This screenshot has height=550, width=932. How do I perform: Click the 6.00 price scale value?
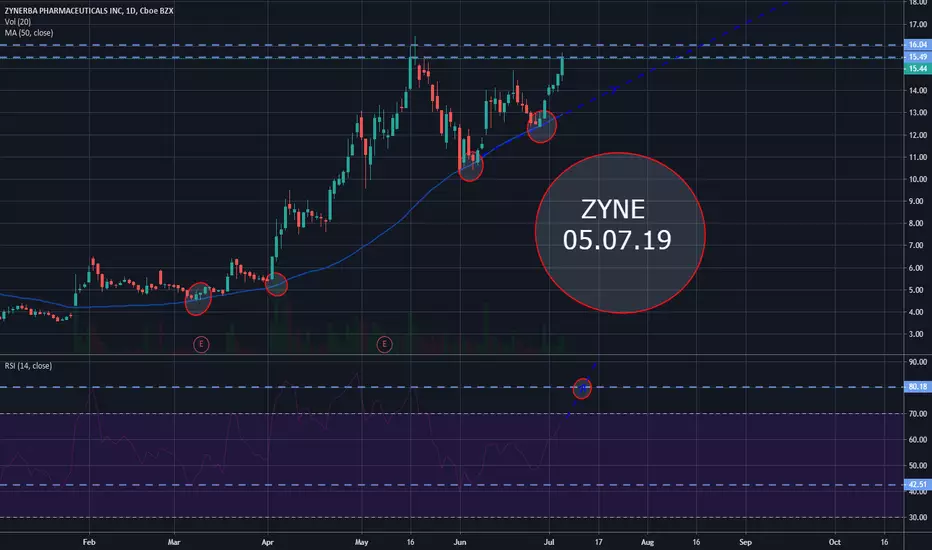pos(918,268)
